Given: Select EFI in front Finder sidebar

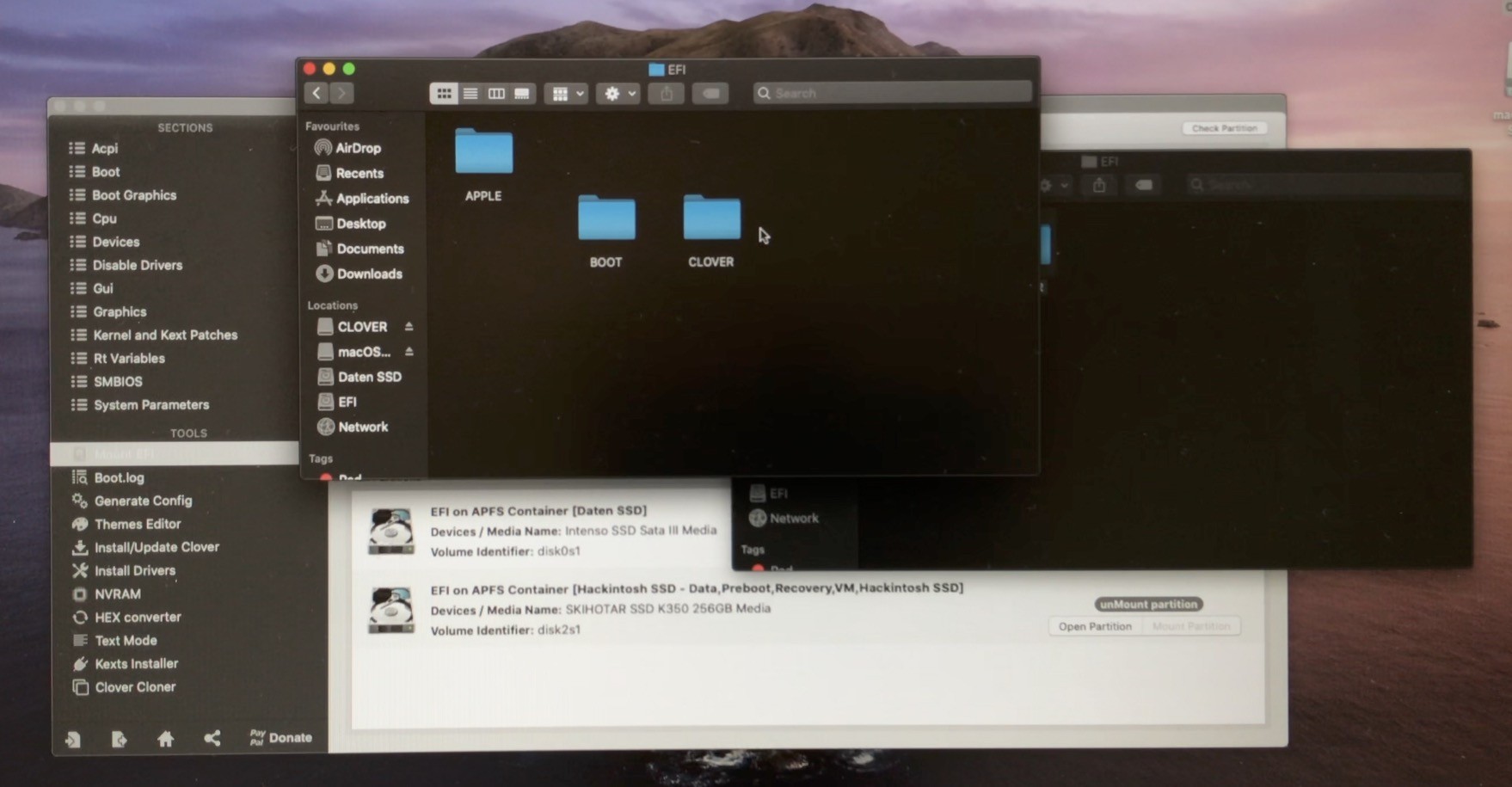Looking at the screenshot, I should pyautogui.click(x=337, y=402).
